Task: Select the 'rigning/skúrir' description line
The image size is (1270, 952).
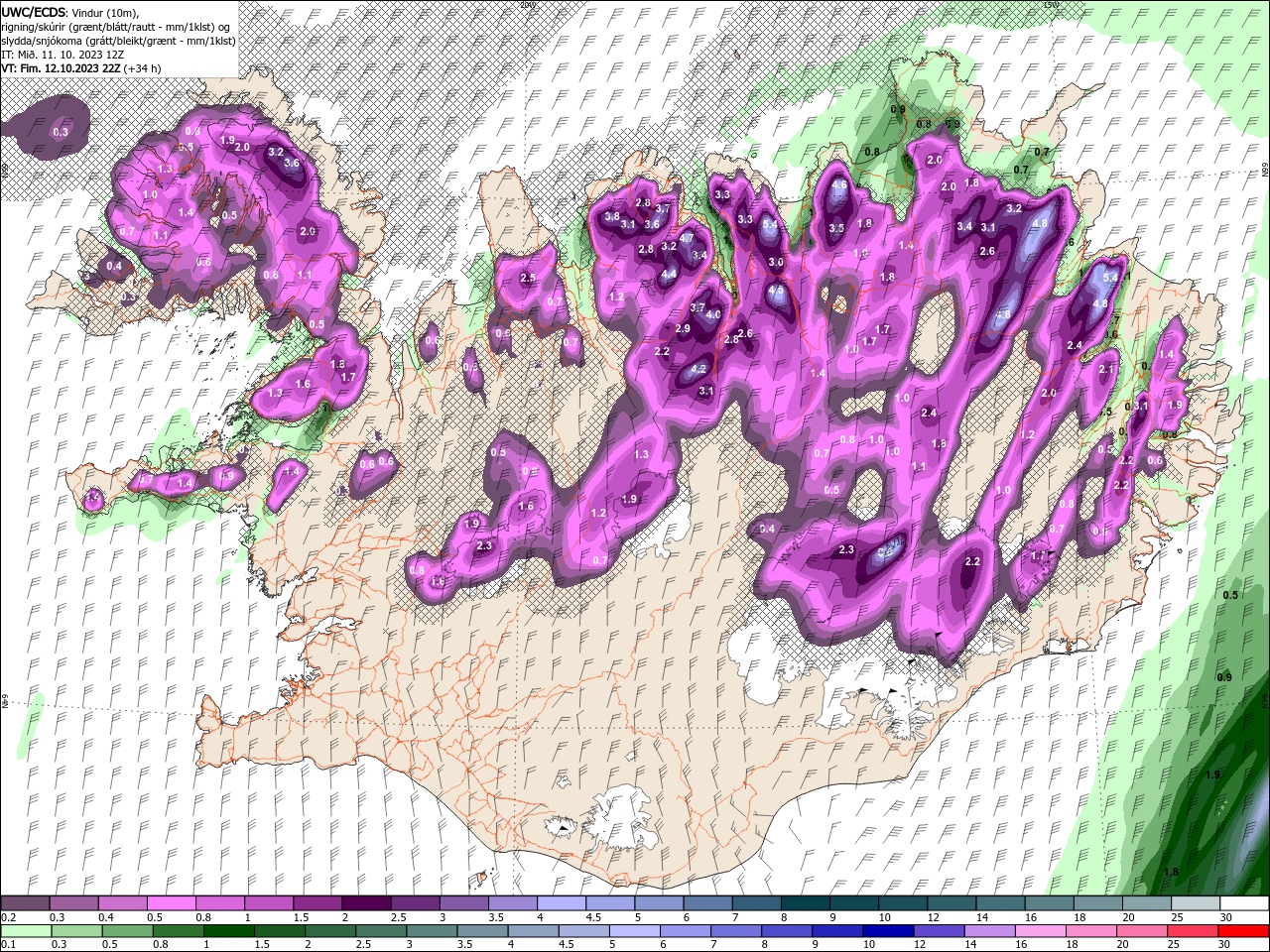Action: 118,26
